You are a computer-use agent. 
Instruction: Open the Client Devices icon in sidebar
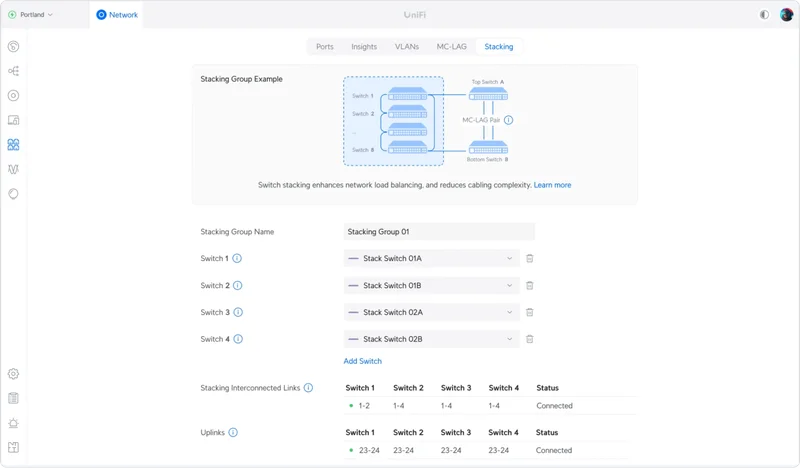click(14, 120)
